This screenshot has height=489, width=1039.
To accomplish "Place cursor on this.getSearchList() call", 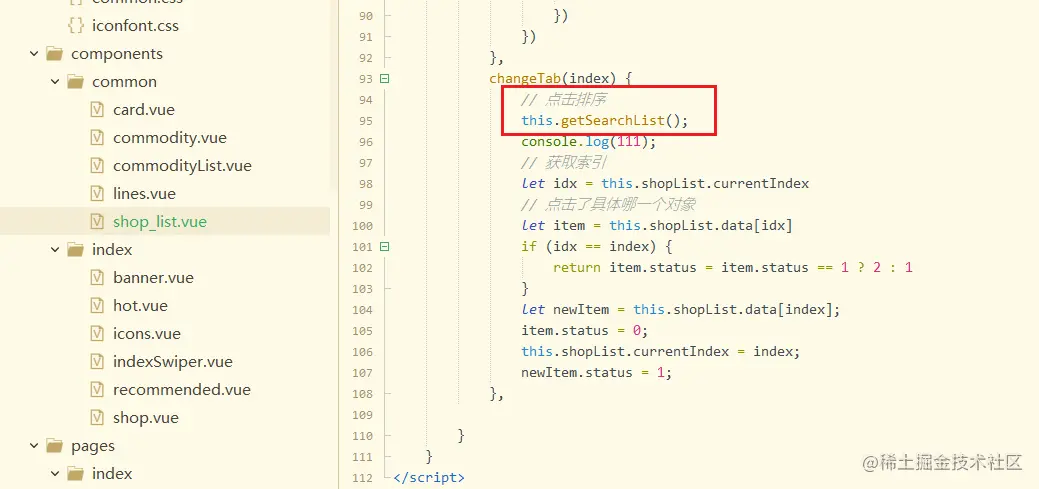I will point(605,121).
